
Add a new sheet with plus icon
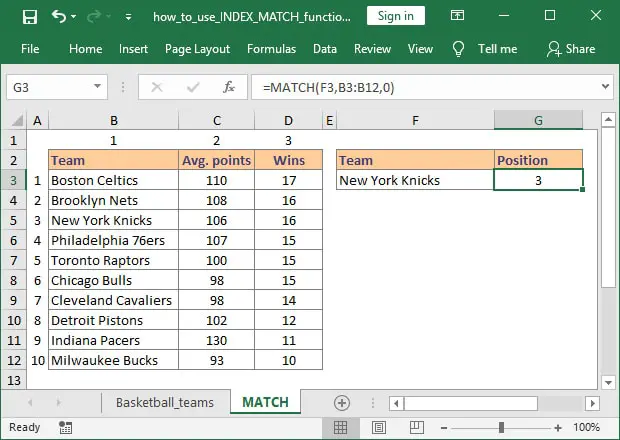[342, 403]
